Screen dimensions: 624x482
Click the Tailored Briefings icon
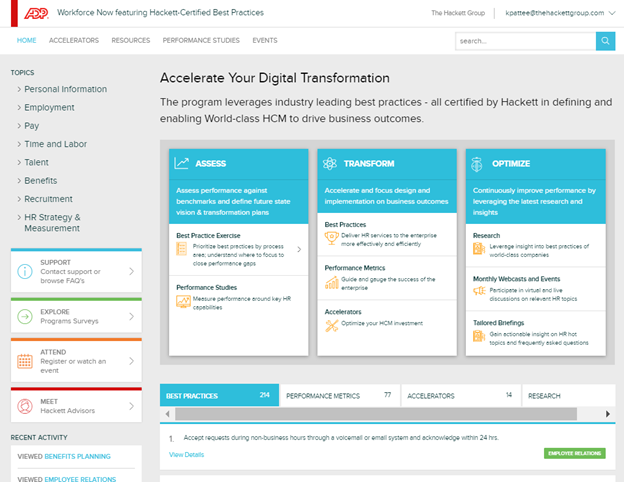pos(479,336)
